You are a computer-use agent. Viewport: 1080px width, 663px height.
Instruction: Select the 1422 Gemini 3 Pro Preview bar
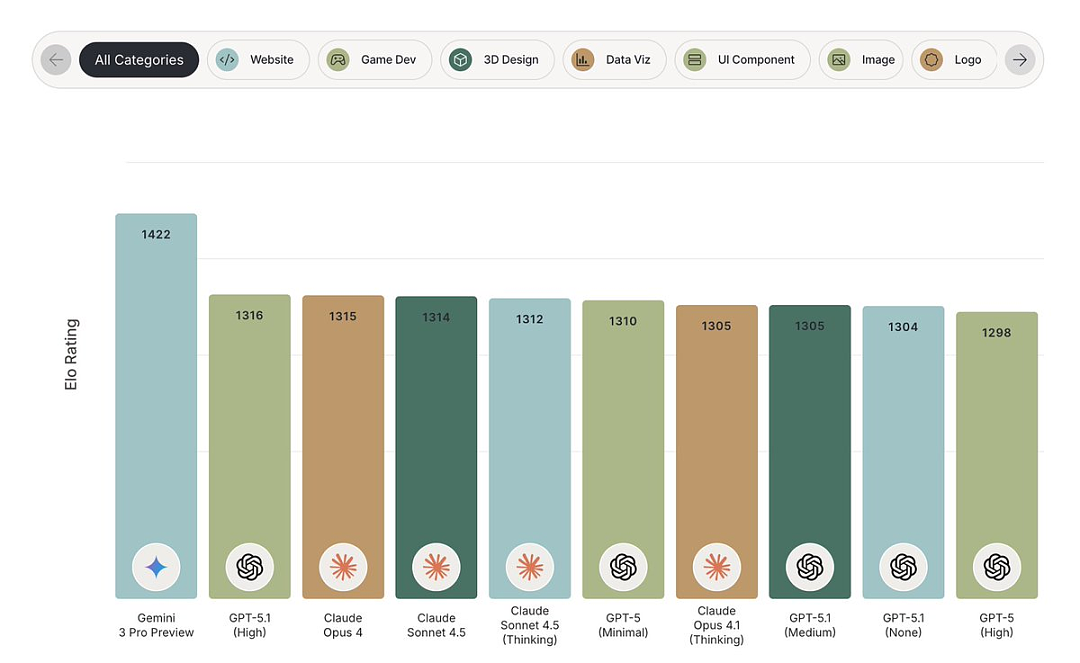pyautogui.click(x=156, y=406)
